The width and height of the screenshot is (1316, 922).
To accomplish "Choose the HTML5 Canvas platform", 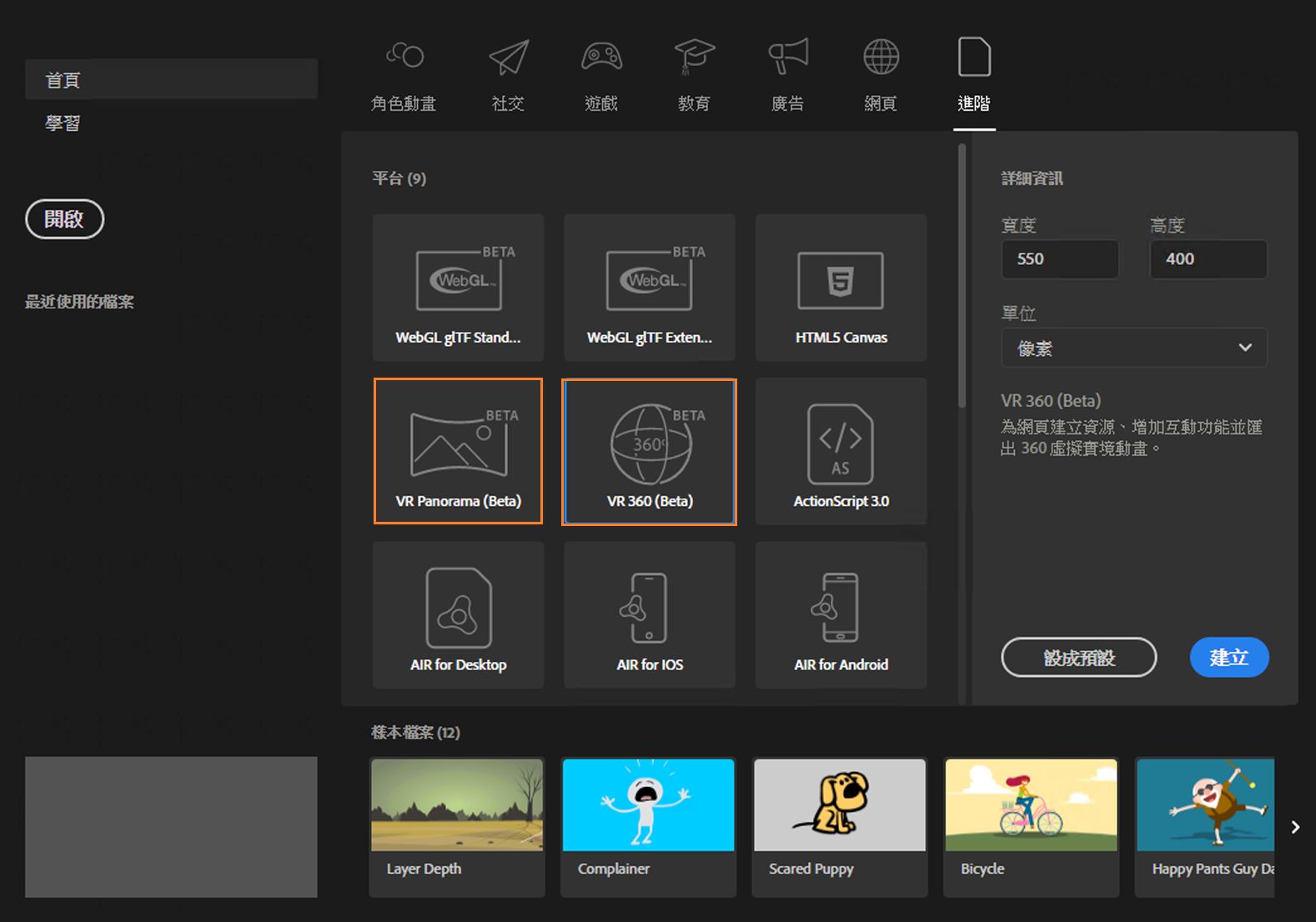I will click(x=841, y=288).
